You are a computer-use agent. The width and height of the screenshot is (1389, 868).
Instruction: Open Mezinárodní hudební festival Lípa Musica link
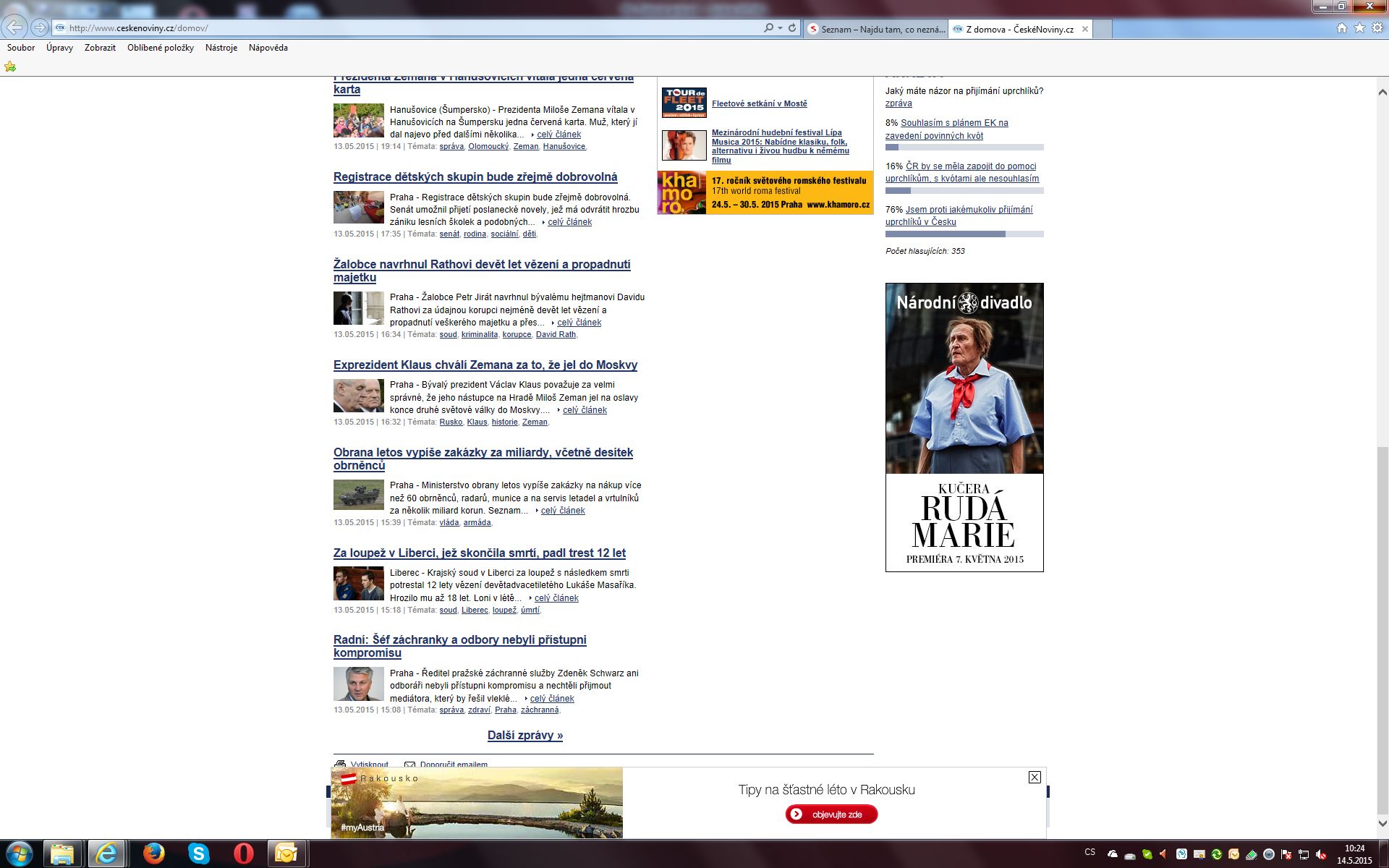tap(781, 146)
